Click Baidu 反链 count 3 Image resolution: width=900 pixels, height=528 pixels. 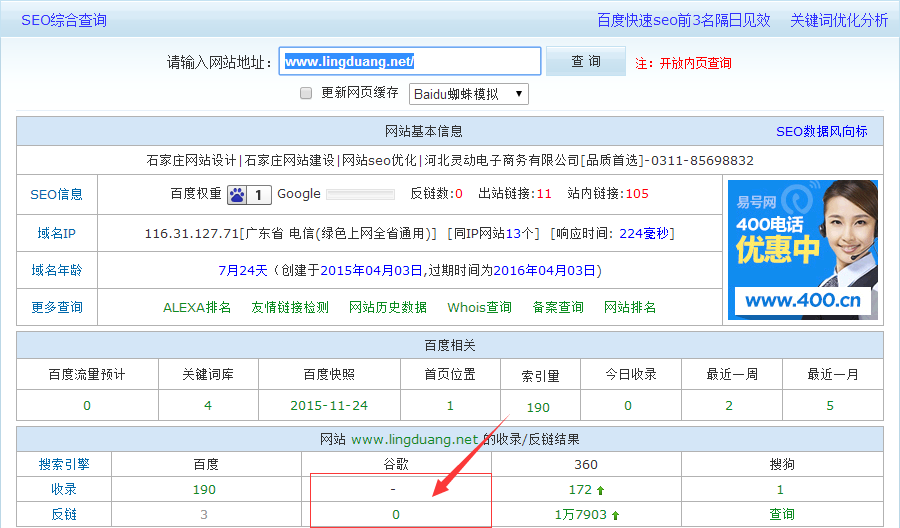pyautogui.click(x=204, y=515)
